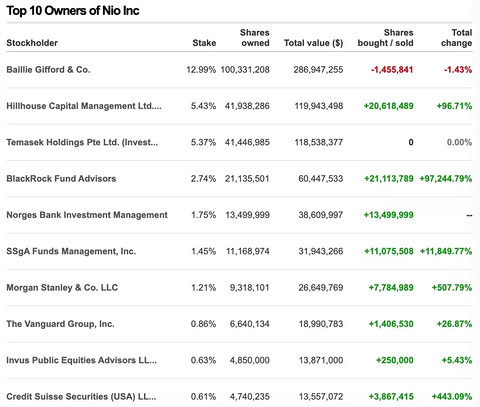
Task: Click total value 38,609,997
Action: 321,215
